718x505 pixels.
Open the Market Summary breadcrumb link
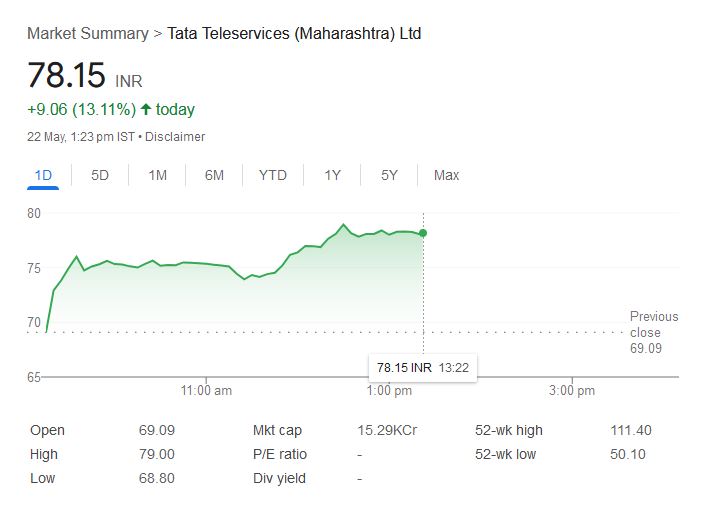pos(87,34)
